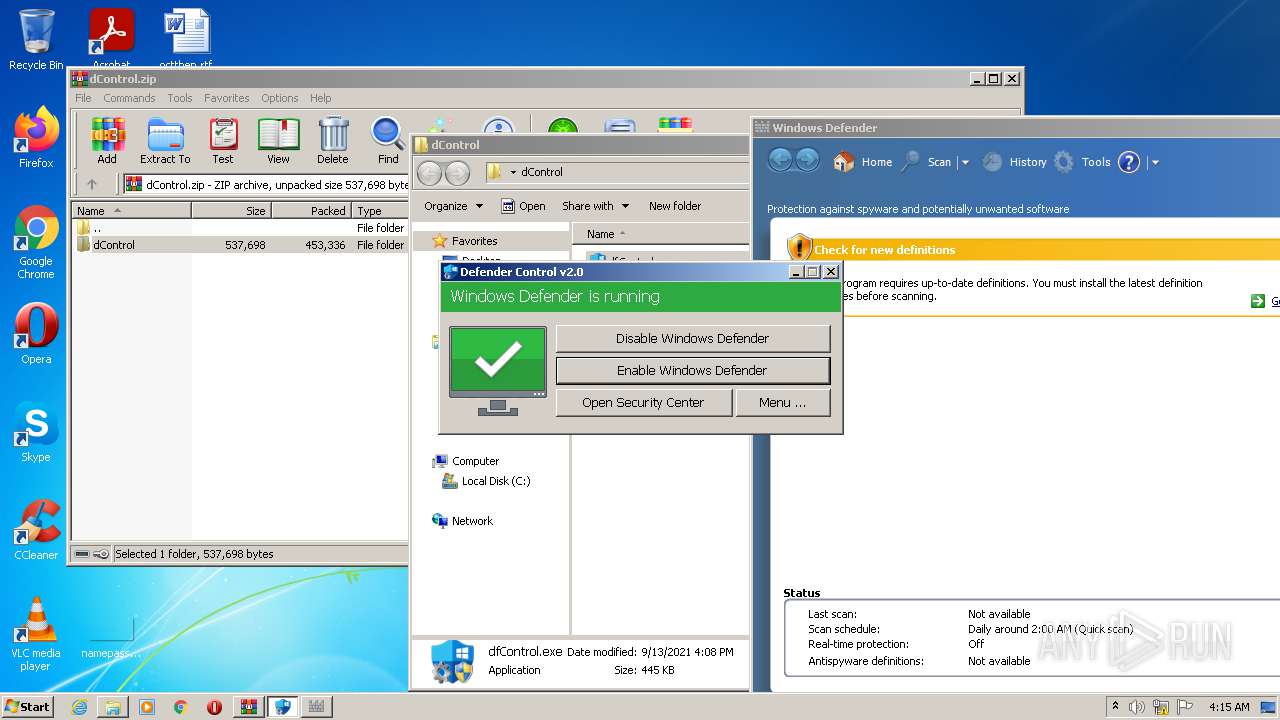Screen dimensions: 1280x720
Task: Open VLC media player desktop shortcut
Action: [x=36, y=635]
